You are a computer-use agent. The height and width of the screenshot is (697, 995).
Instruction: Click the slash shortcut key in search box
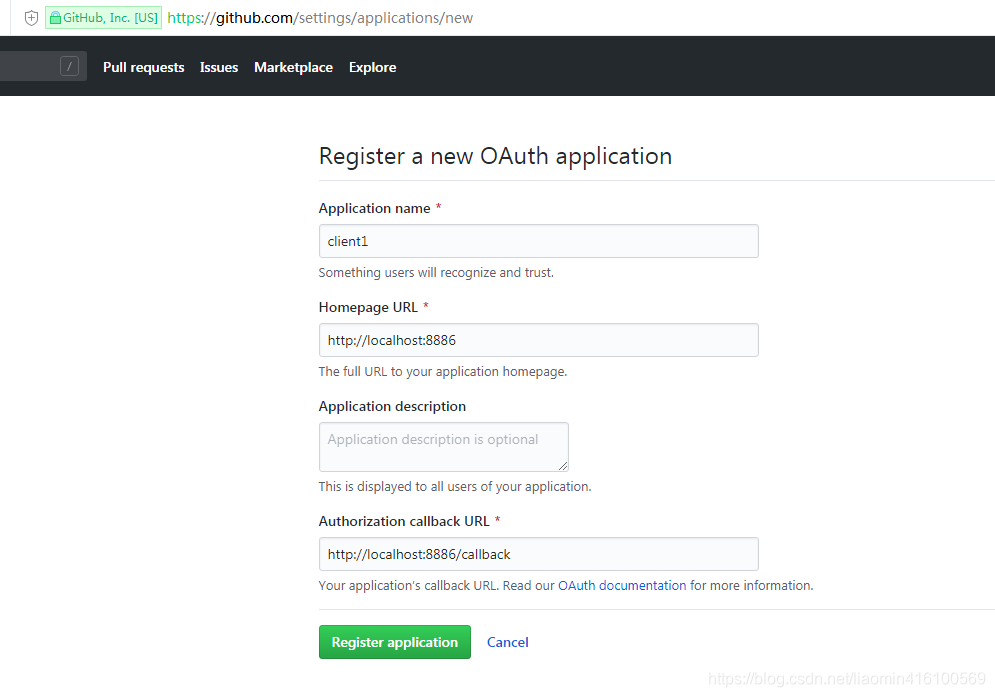pyautogui.click(x=69, y=66)
